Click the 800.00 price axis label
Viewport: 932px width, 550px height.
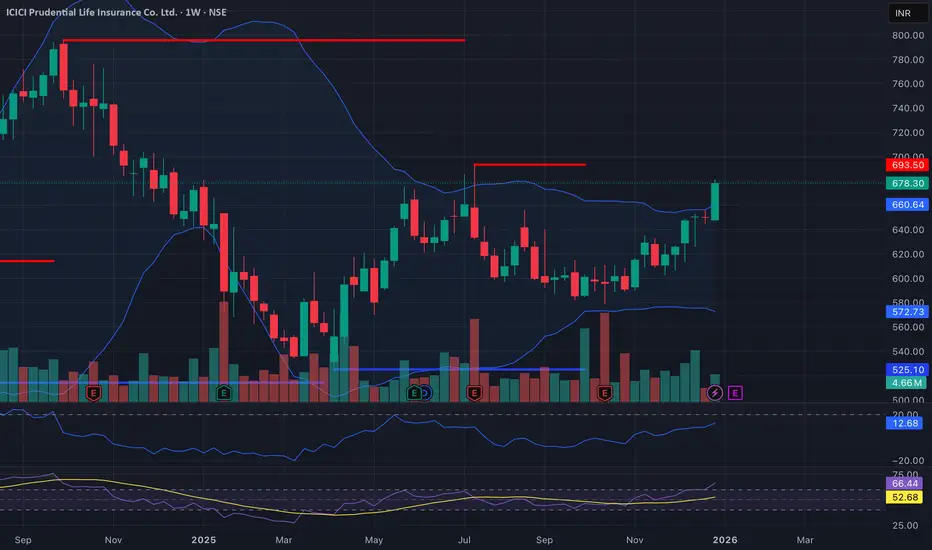908,35
